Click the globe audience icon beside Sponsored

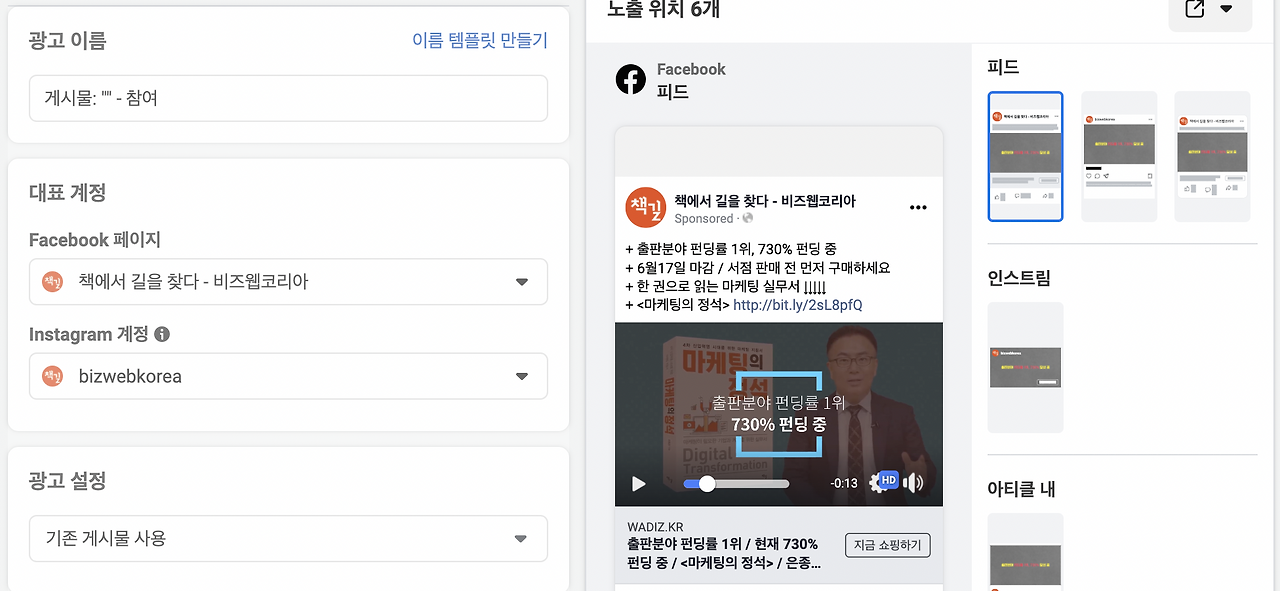pos(747,218)
